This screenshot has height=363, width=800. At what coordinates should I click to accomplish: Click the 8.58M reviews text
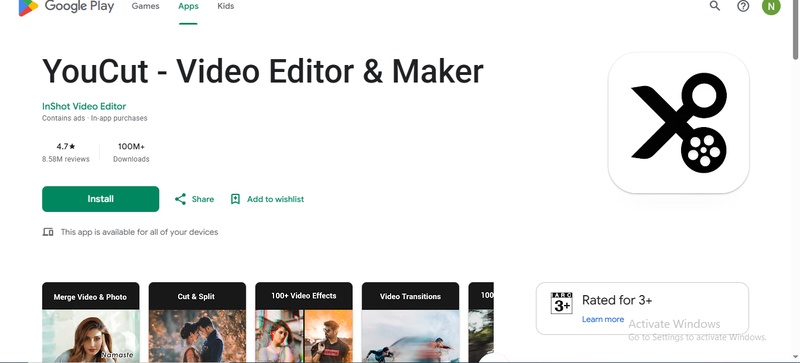coord(66,159)
